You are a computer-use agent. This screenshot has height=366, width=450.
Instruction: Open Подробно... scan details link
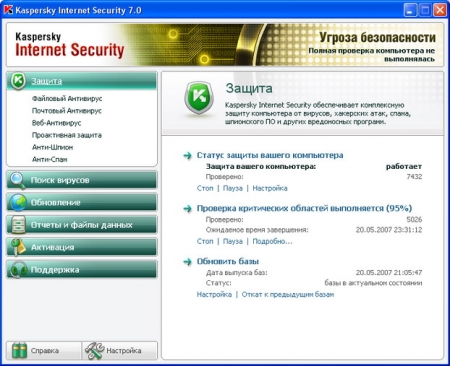pos(272,241)
